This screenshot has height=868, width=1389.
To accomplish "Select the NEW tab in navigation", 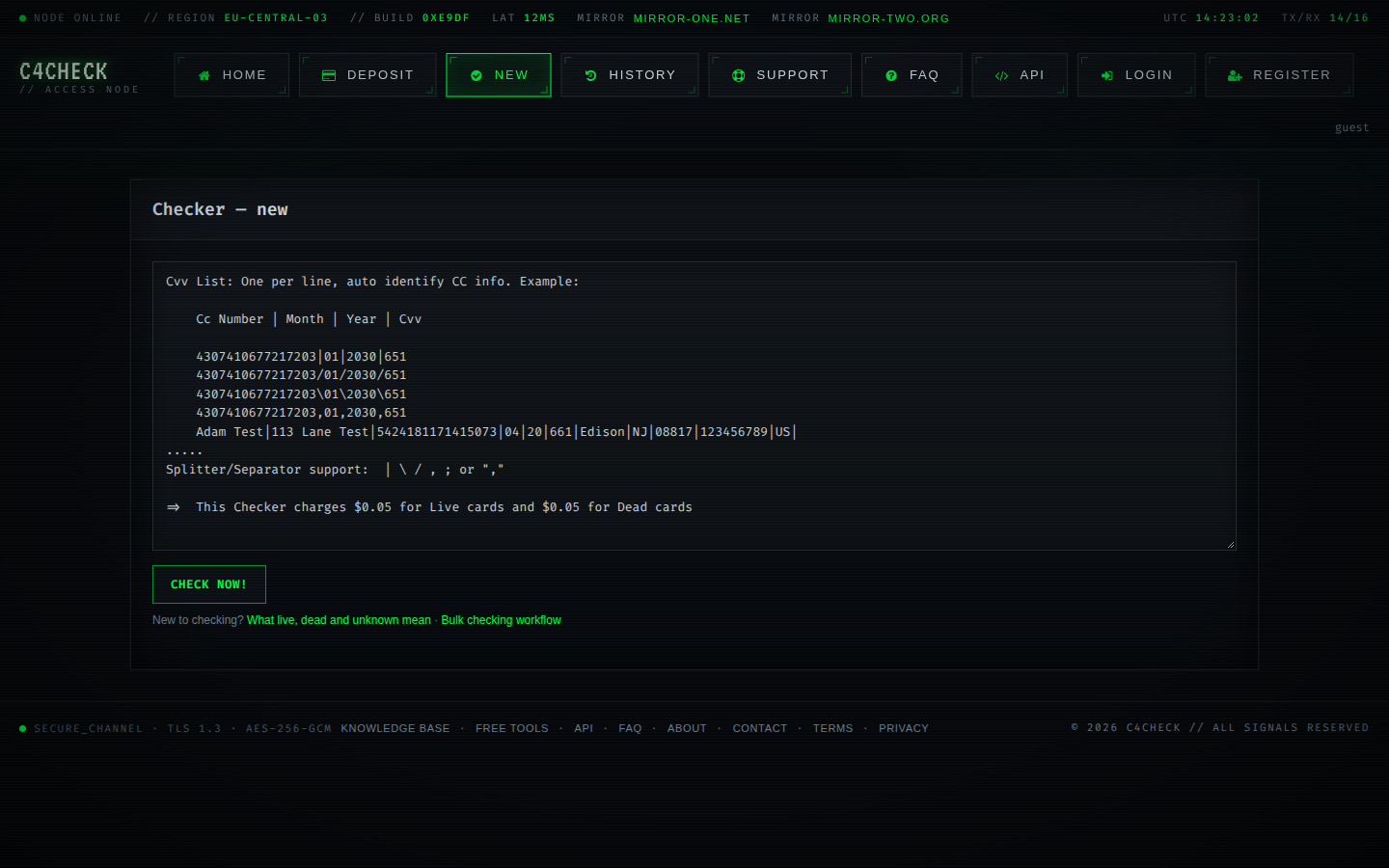I will pos(499,75).
